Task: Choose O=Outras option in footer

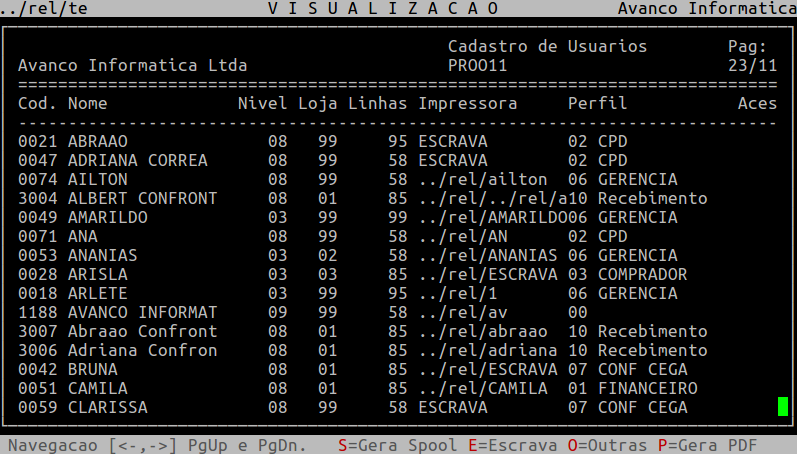Action: (606, 444)
